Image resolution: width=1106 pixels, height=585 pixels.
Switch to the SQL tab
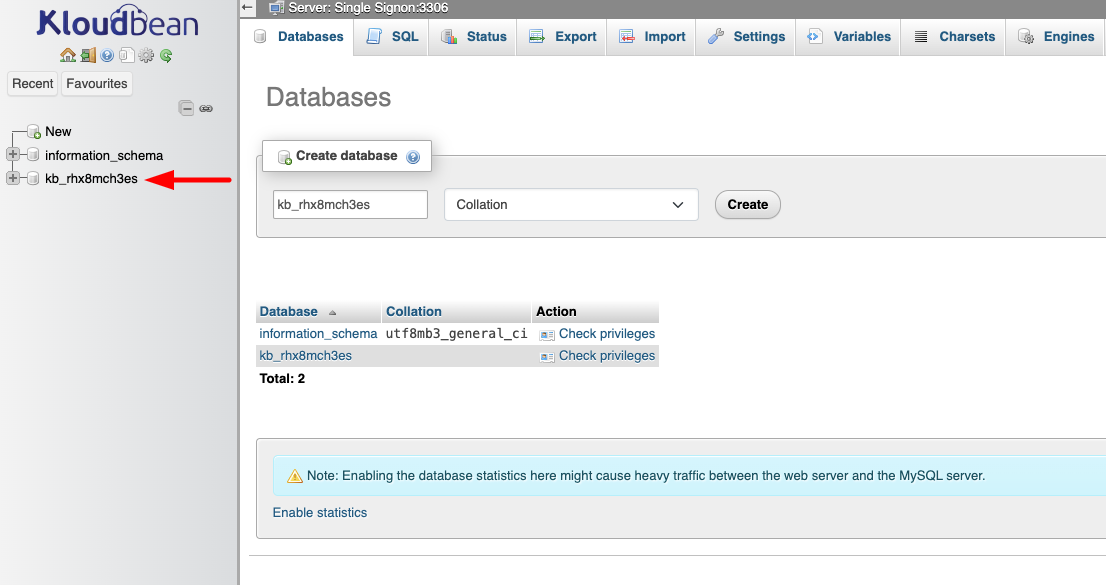click(x=401, y=35)
